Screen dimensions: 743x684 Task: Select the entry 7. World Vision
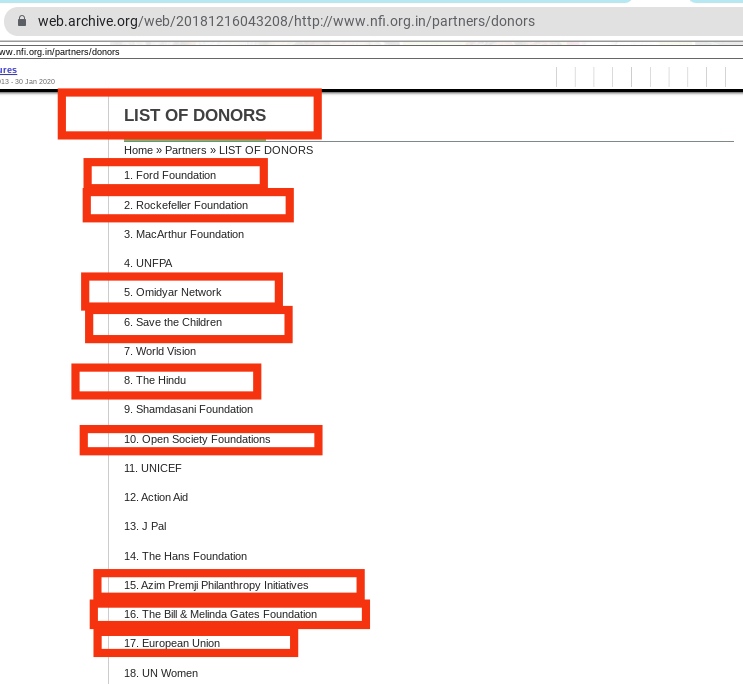[x=160, y=351]
